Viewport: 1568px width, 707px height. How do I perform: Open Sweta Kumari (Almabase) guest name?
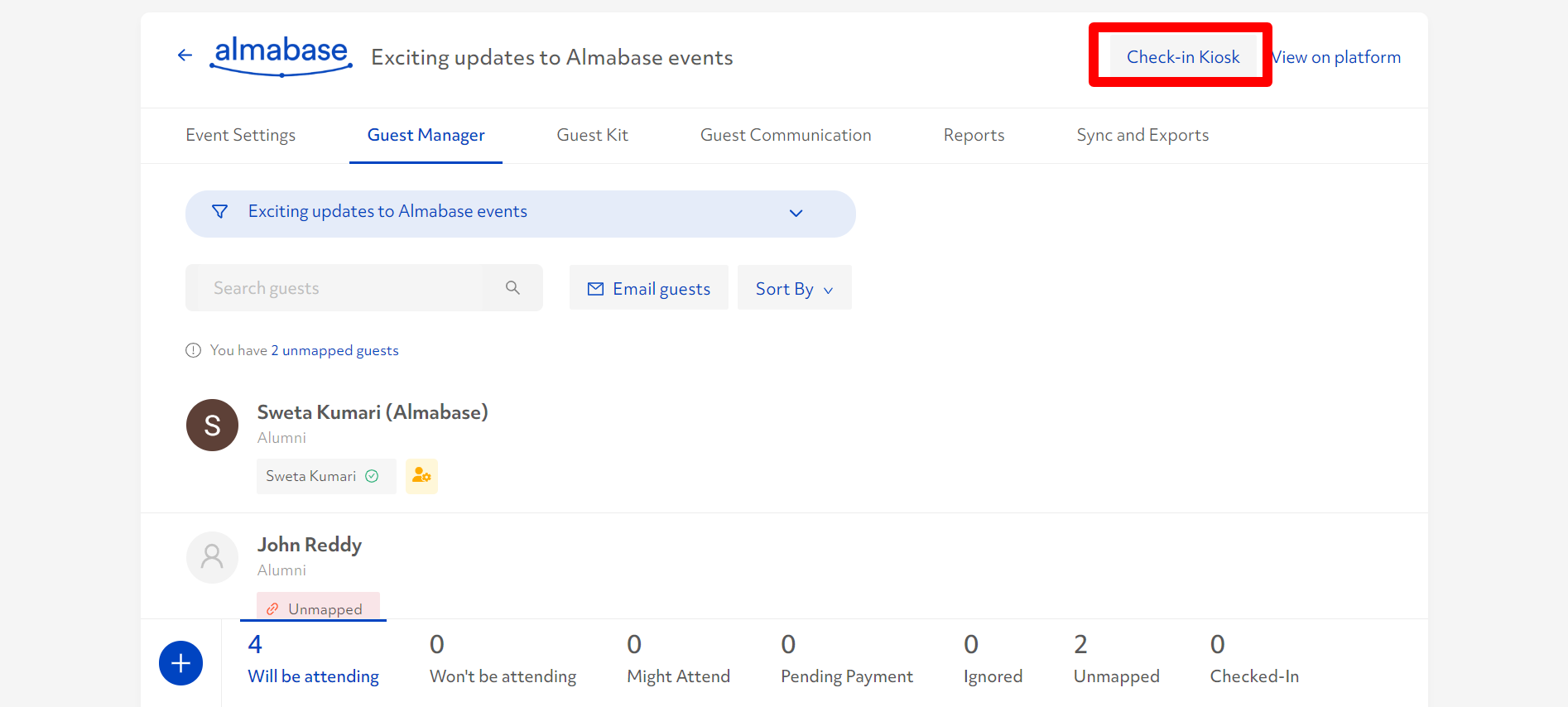pyautogui.click(x=373, y=412)
